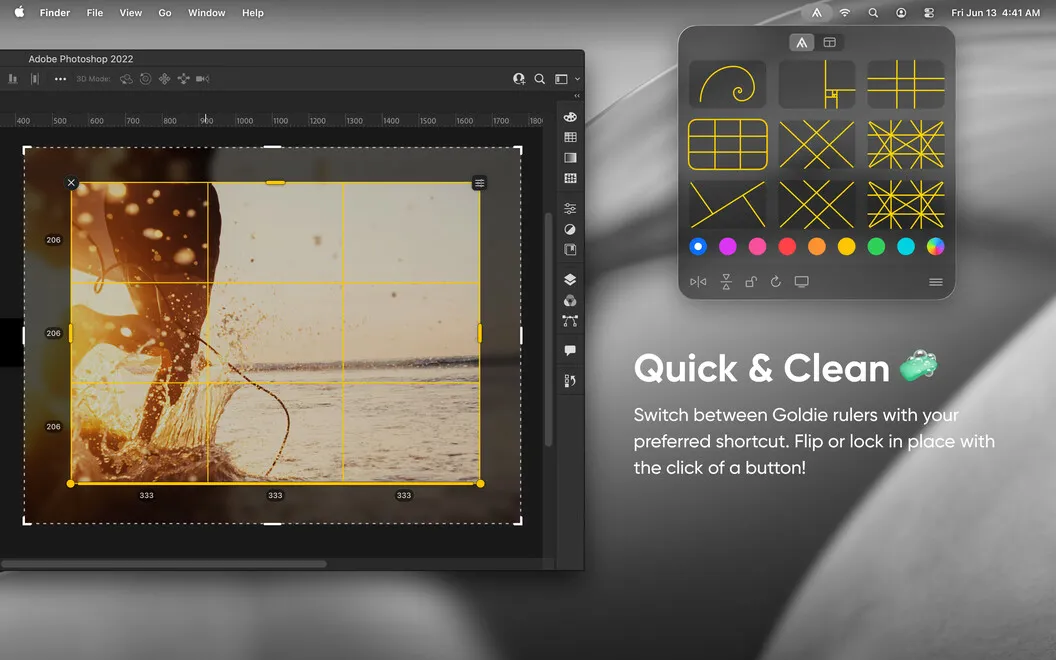Open the View menu
Image resolution: width=1056 pixels, height=660 pixels.
point(131,13)
